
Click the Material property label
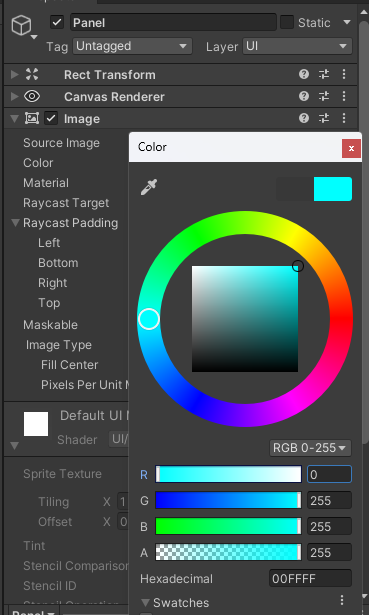pyautogui.click(x=46, y=183)
